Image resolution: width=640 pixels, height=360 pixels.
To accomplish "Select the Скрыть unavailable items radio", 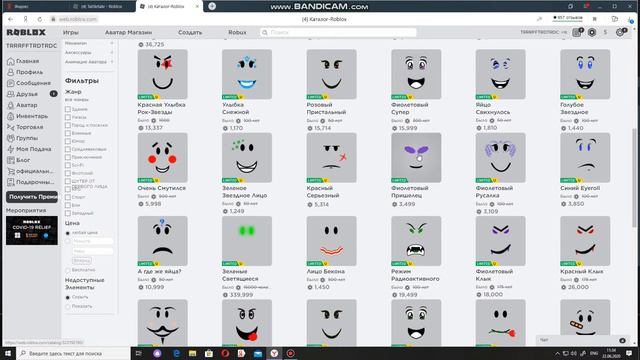I will click(x=68, y=298).
